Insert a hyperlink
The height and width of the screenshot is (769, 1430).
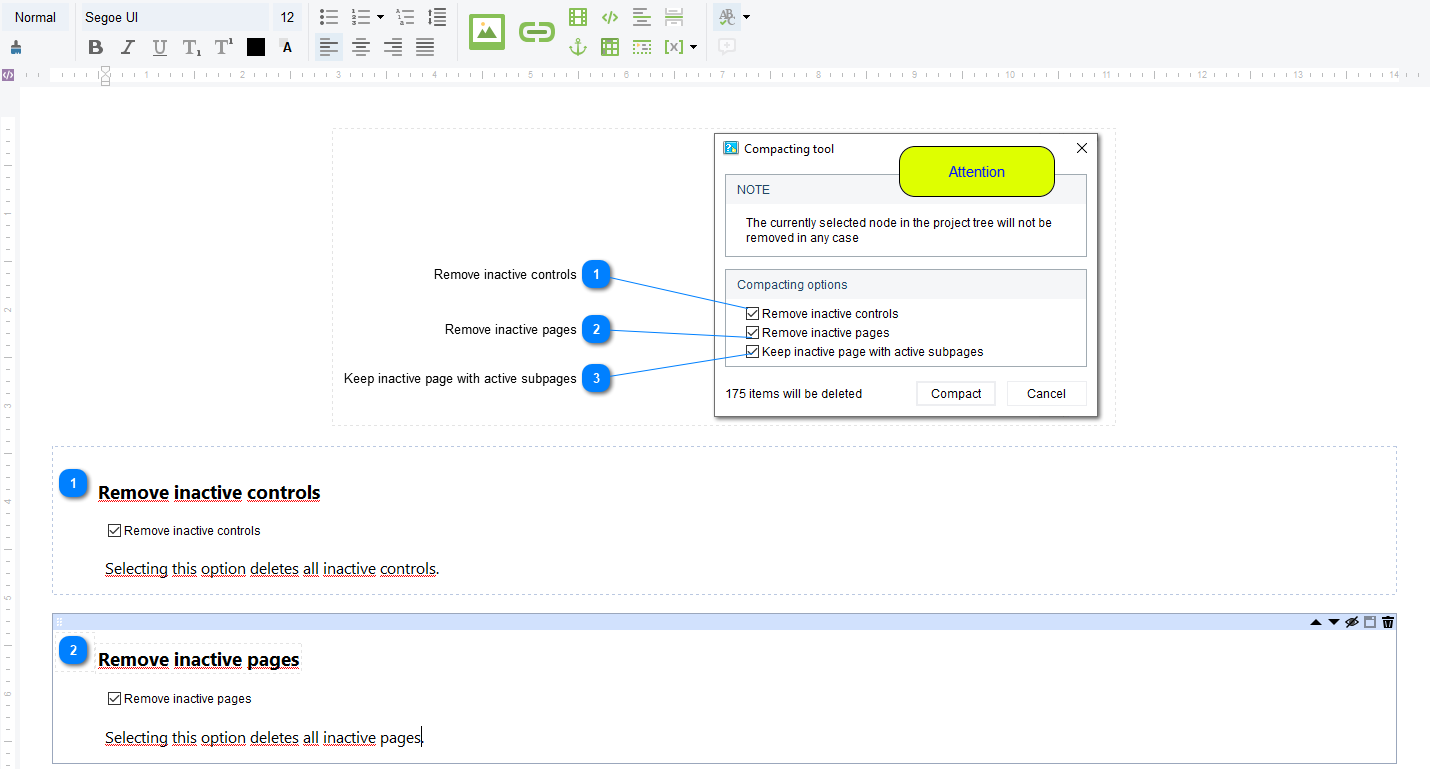pyautogui.click(x=537, y=32)
